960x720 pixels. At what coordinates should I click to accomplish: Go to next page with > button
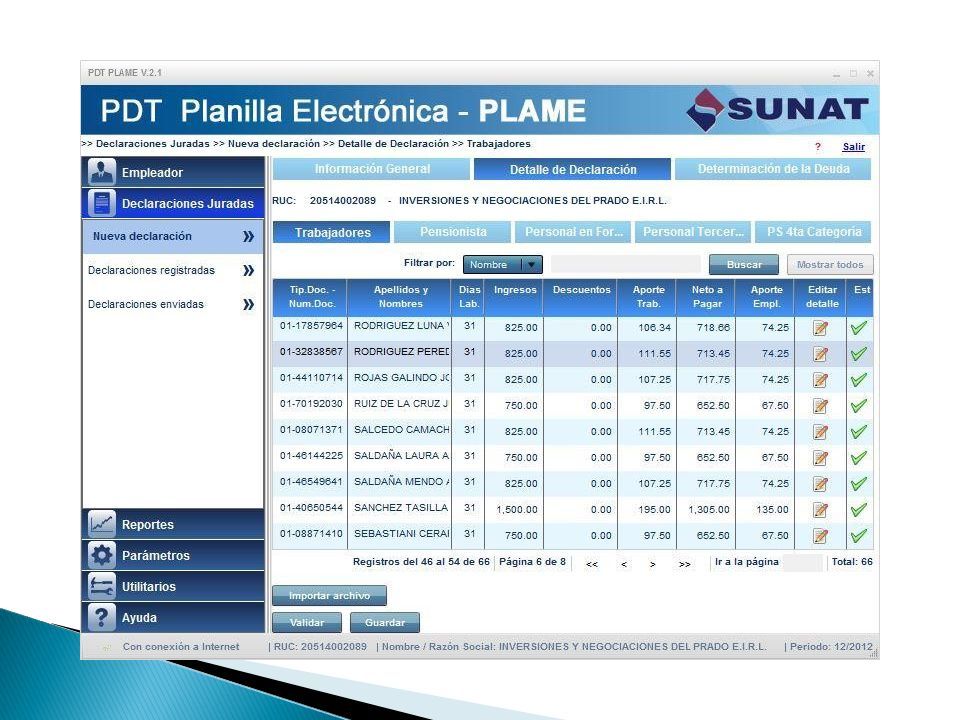point(653,564)
